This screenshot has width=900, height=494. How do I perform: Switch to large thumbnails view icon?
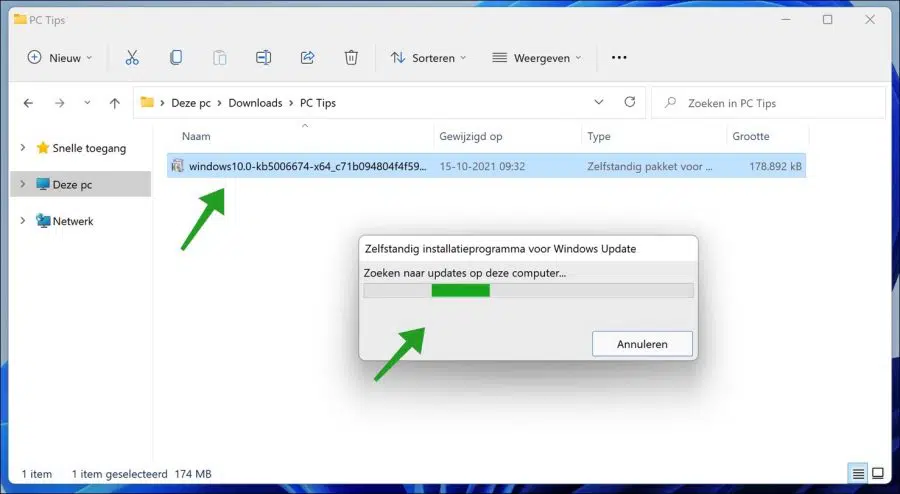878,473
